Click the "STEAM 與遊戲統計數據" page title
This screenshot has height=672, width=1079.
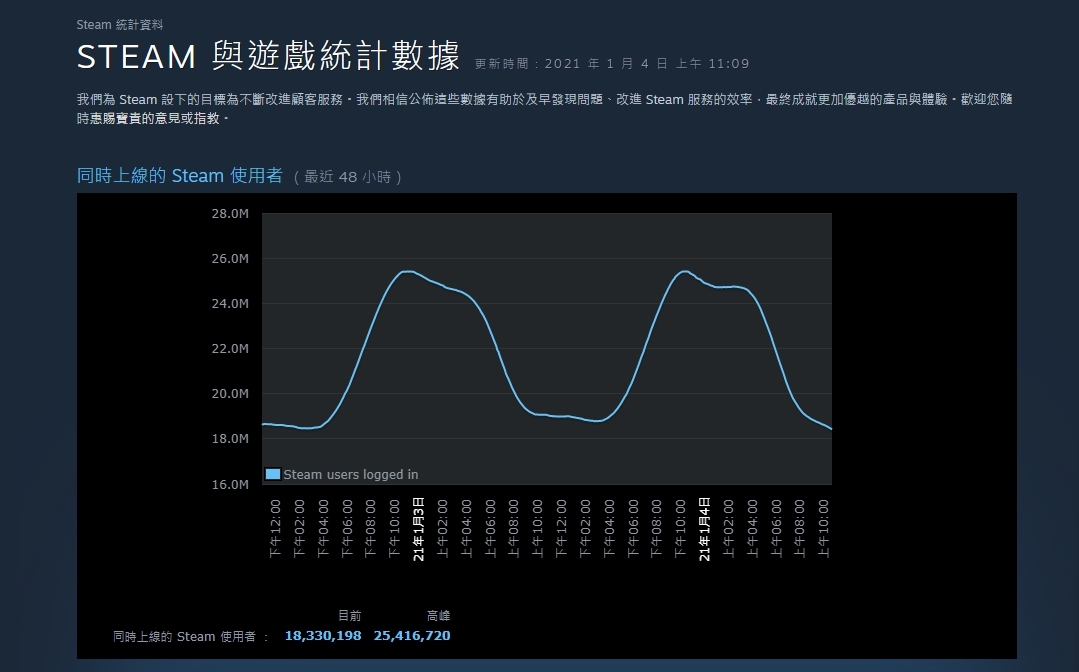[x=268, y=58]
